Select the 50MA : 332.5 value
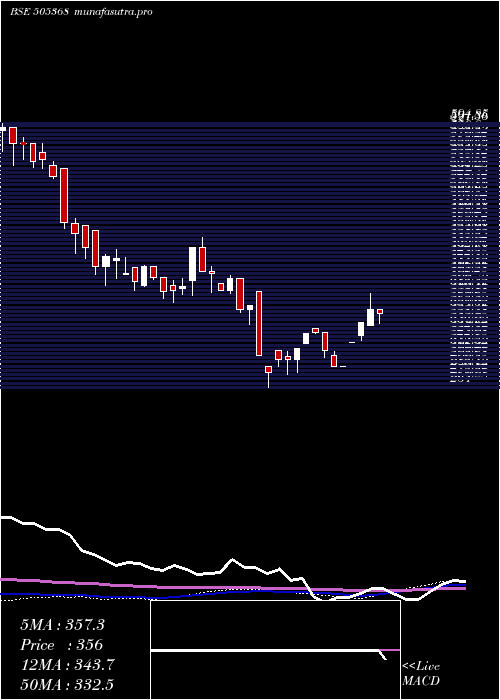Viewport: 500px width, 700px height. tap(67, 684)
